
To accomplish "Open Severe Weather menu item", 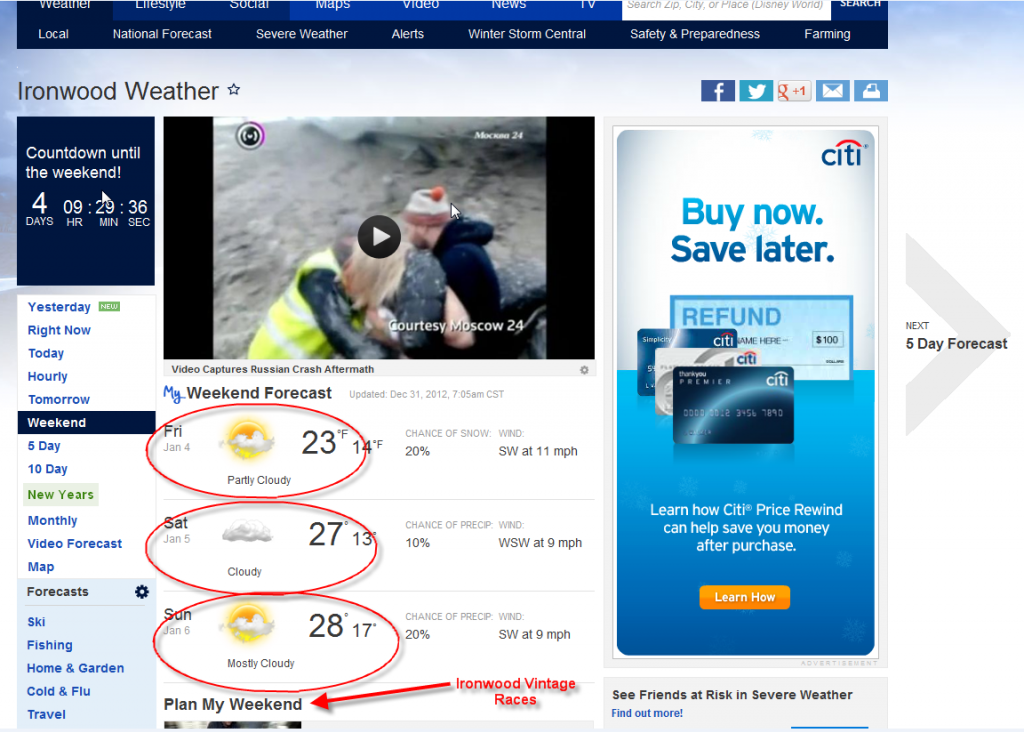I will (x=301, y=34).
